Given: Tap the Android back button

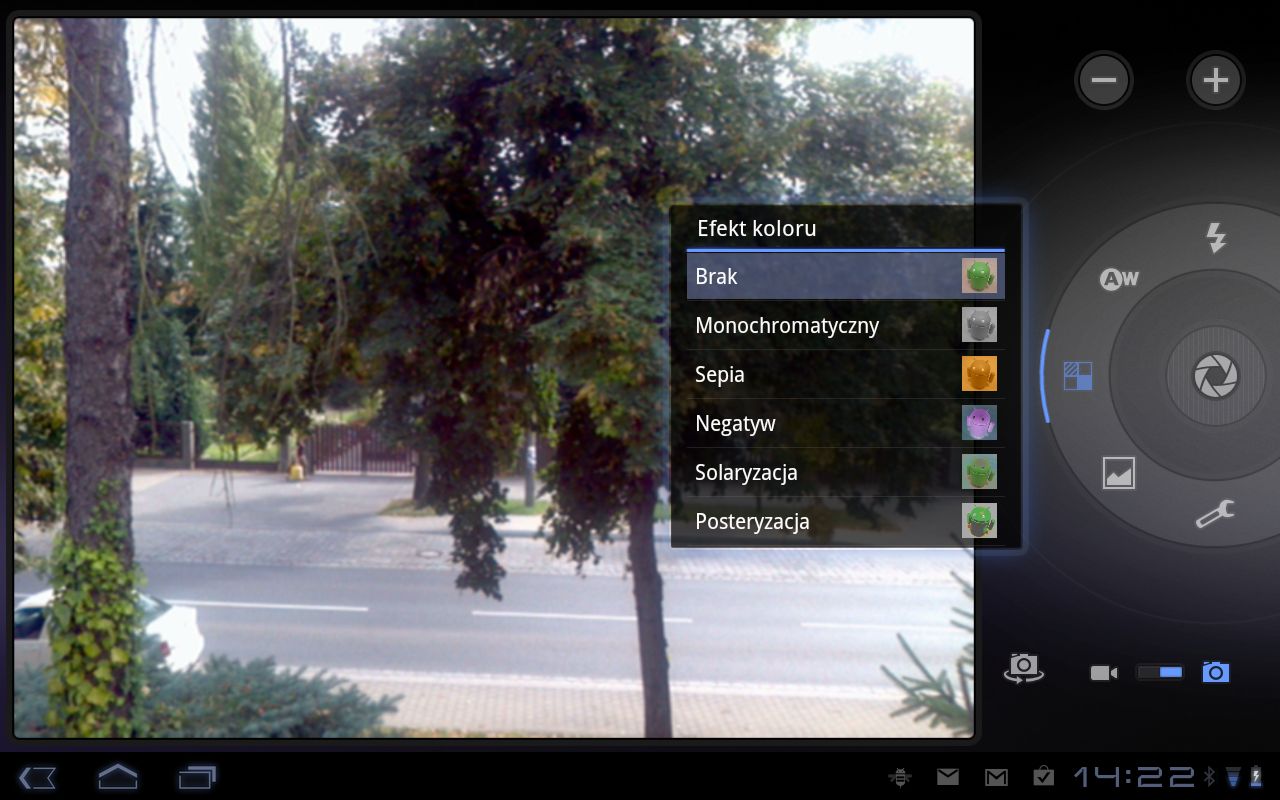Looking at the screenshot, I should point(38,777).
